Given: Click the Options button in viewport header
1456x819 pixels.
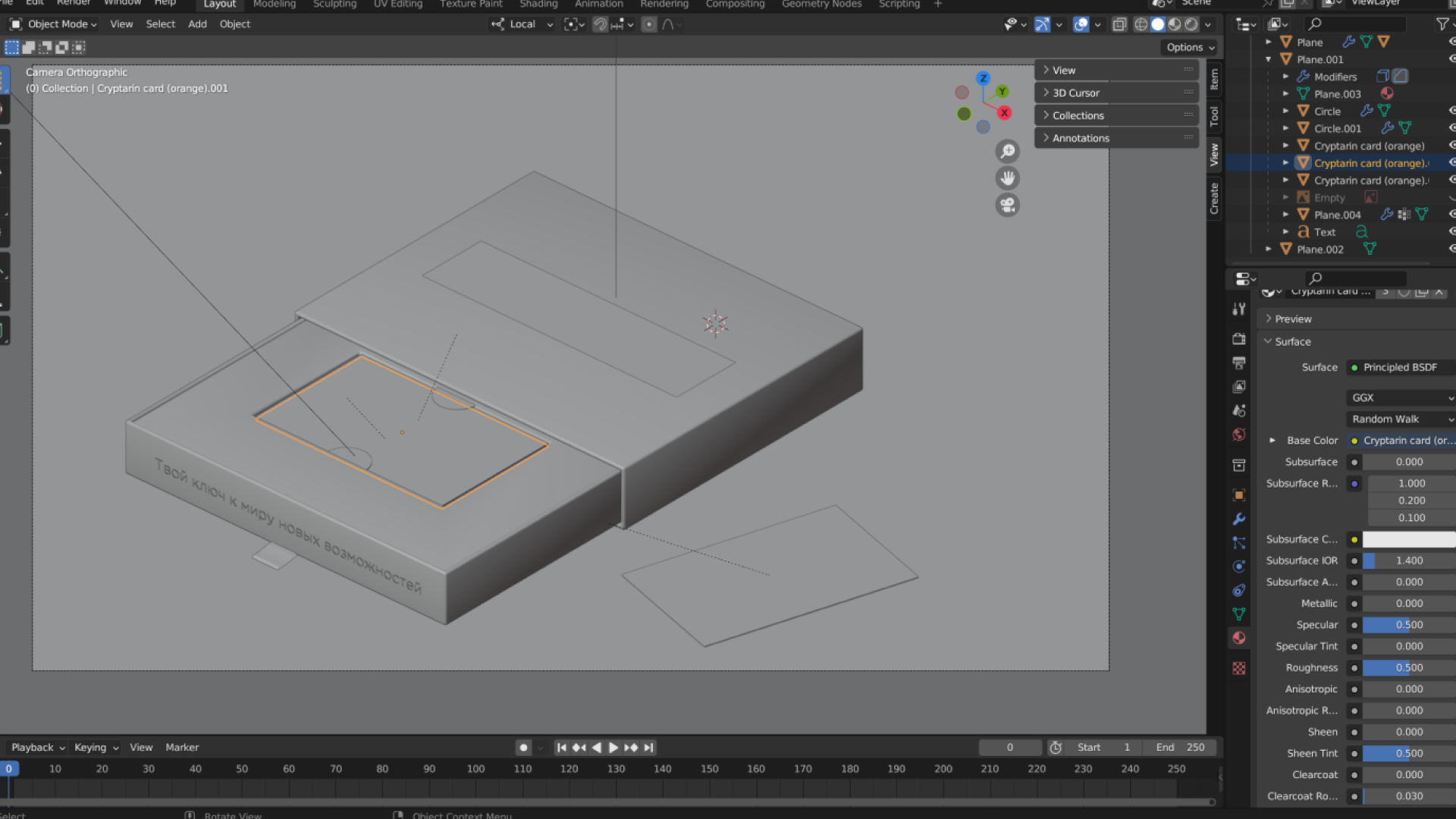Looking at the screenshot, I should tap(1189, 47).
